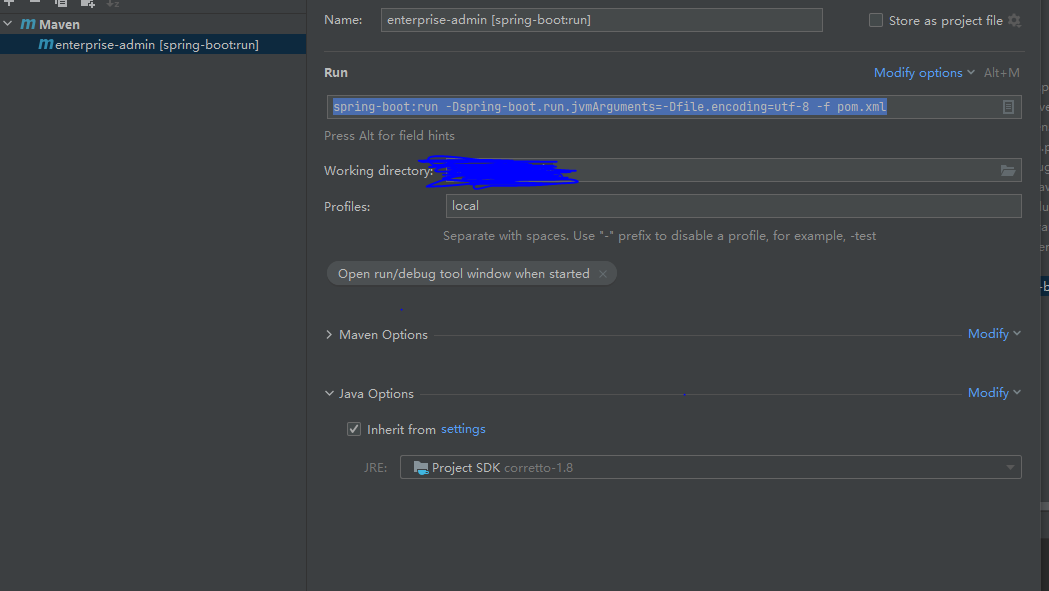The width and height of the screenshot is (1049, 591).
Task: Remove the selected configuration
Action: pos(34,4)
